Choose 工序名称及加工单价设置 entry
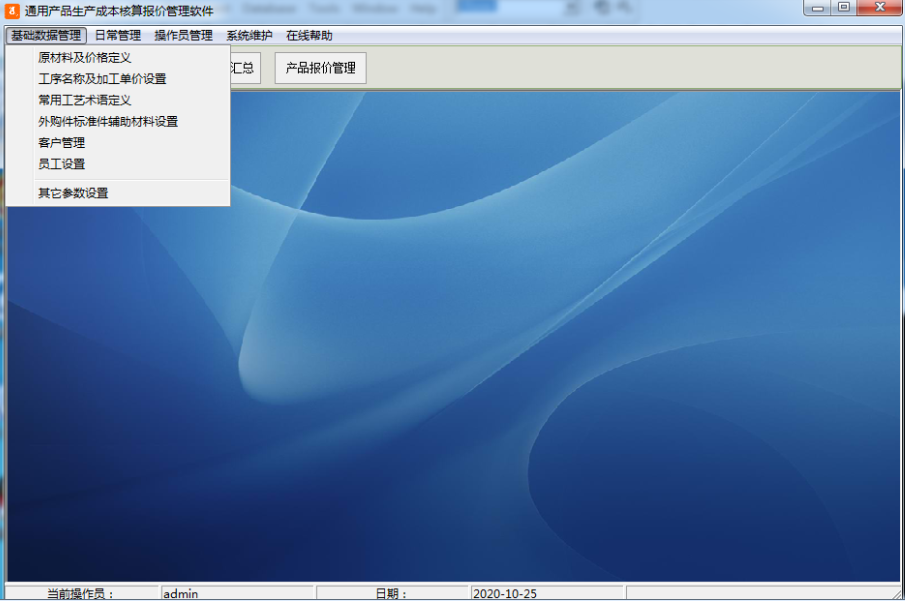The image size is (905, 601). [x=118, y=79]
